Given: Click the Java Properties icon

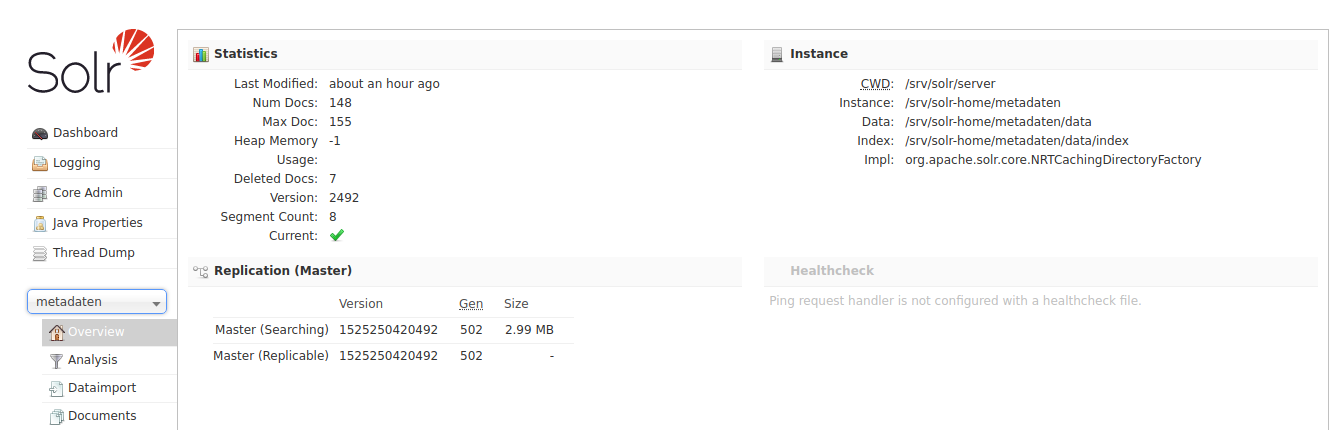Looking at the screenshot, I should (x=40, y=223).
